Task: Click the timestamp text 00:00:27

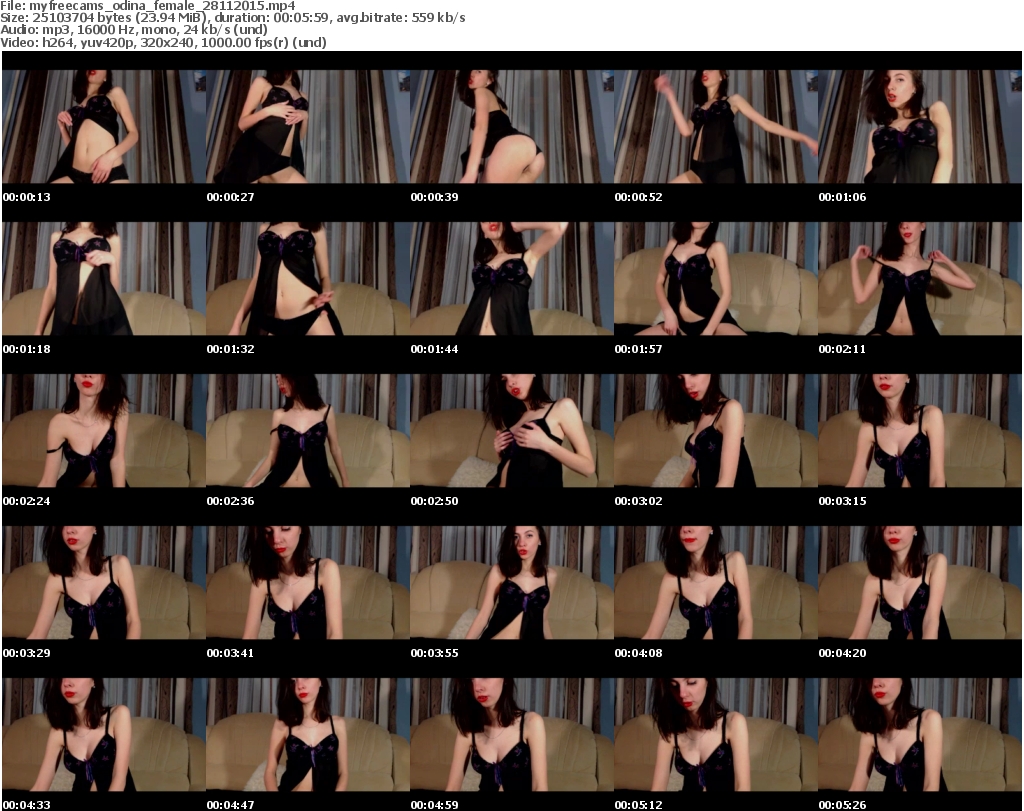Action: coord(231,197)
